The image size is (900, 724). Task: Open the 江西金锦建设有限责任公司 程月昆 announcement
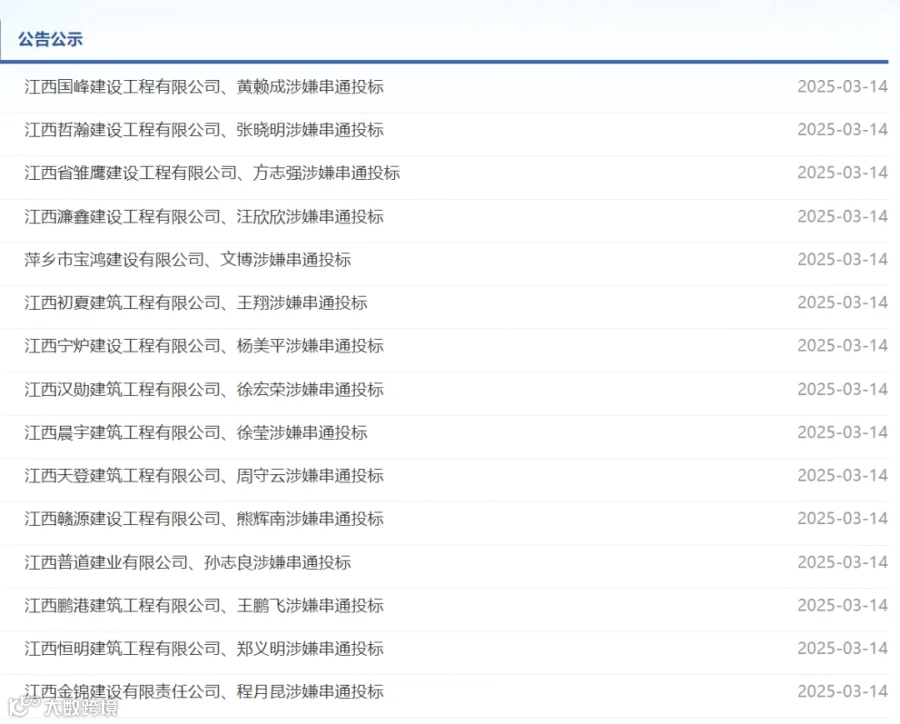point(204,691)
